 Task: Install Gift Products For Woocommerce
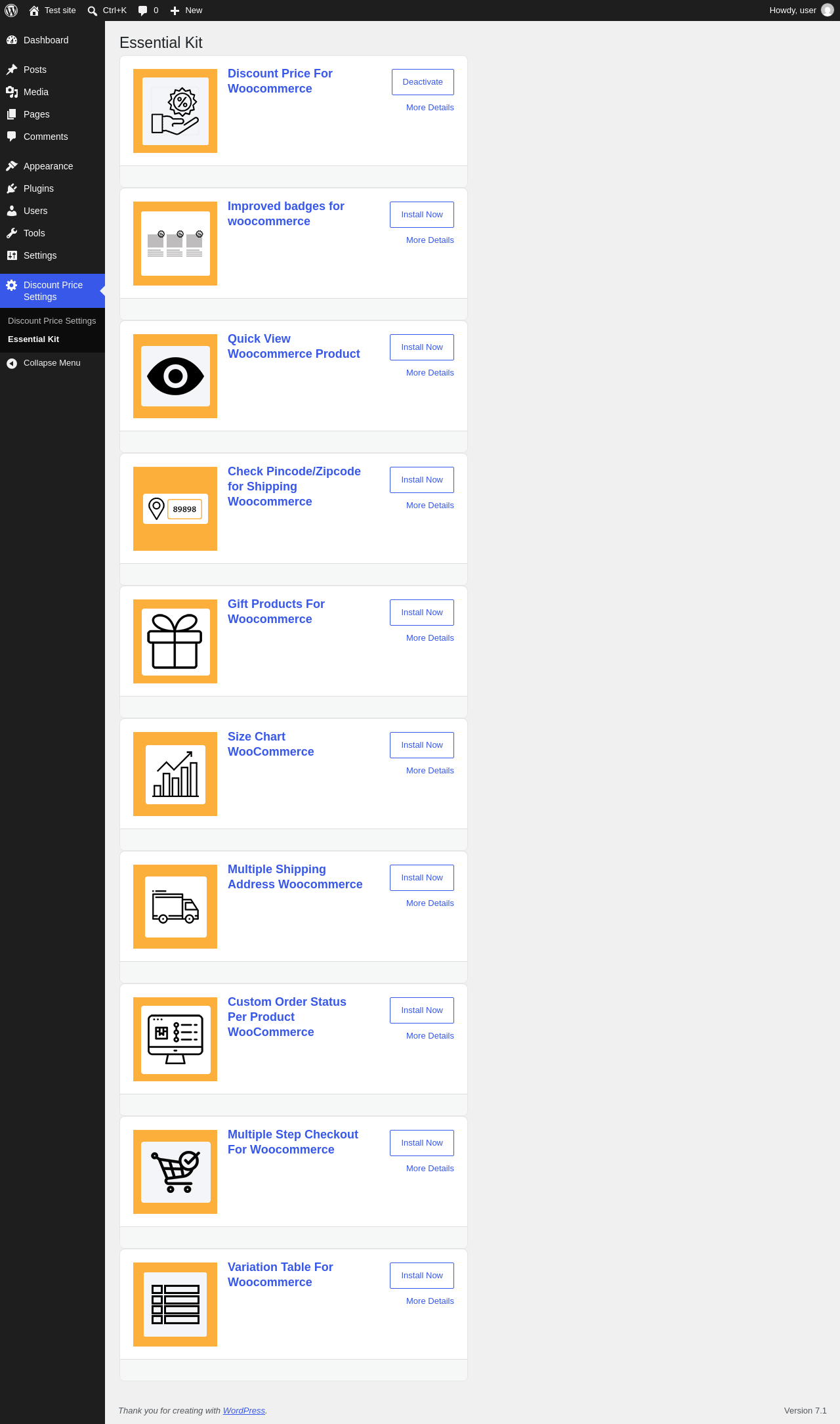point(422,613)
